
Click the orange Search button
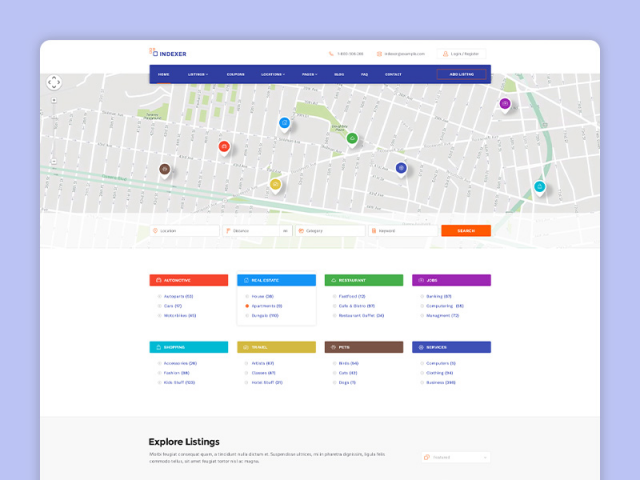point(466,231)
